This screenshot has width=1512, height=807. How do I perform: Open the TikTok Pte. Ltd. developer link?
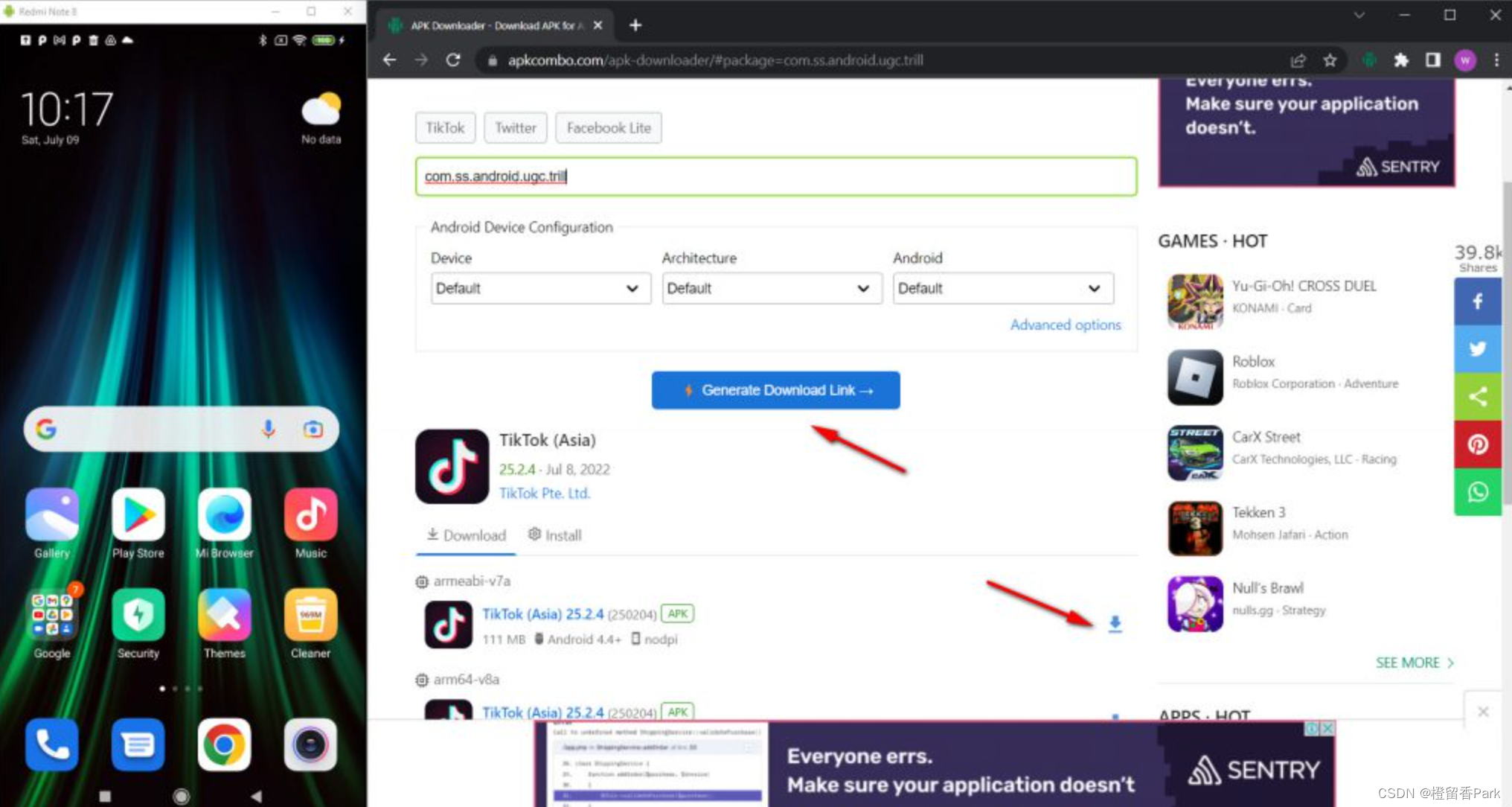tap(545, 494)
